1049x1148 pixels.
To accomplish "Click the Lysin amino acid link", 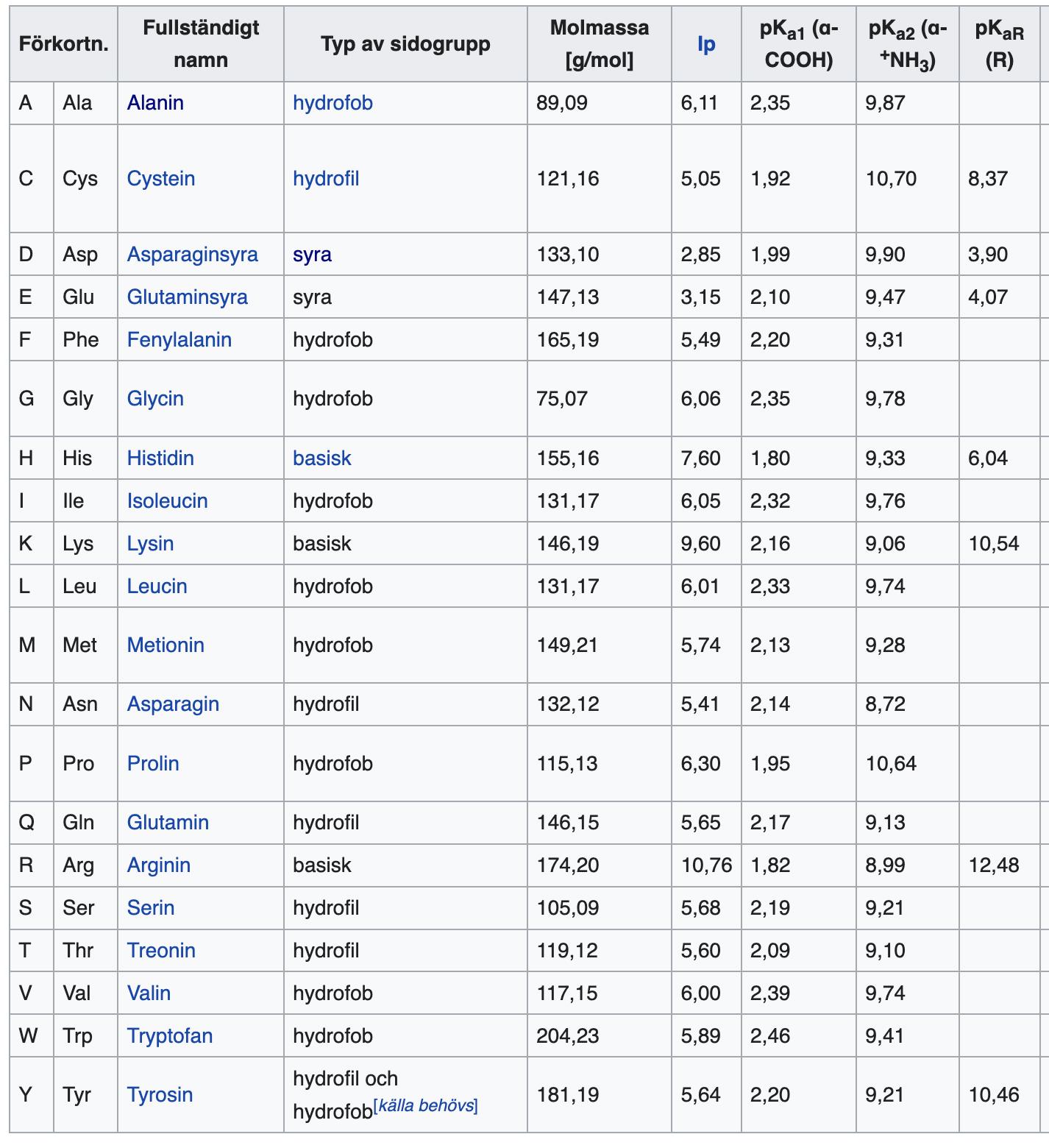I will [150, 544].
